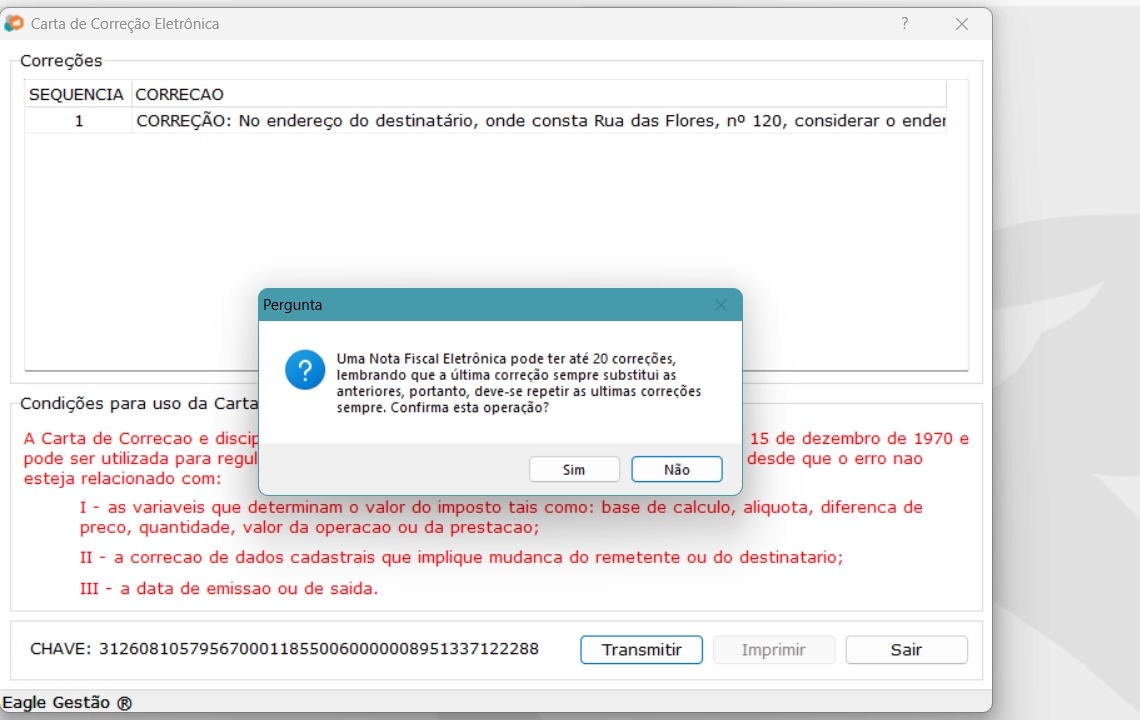The image size is (1140, 720).
Task: Click condition II about dados cadastrais
Action: point(461,558)
